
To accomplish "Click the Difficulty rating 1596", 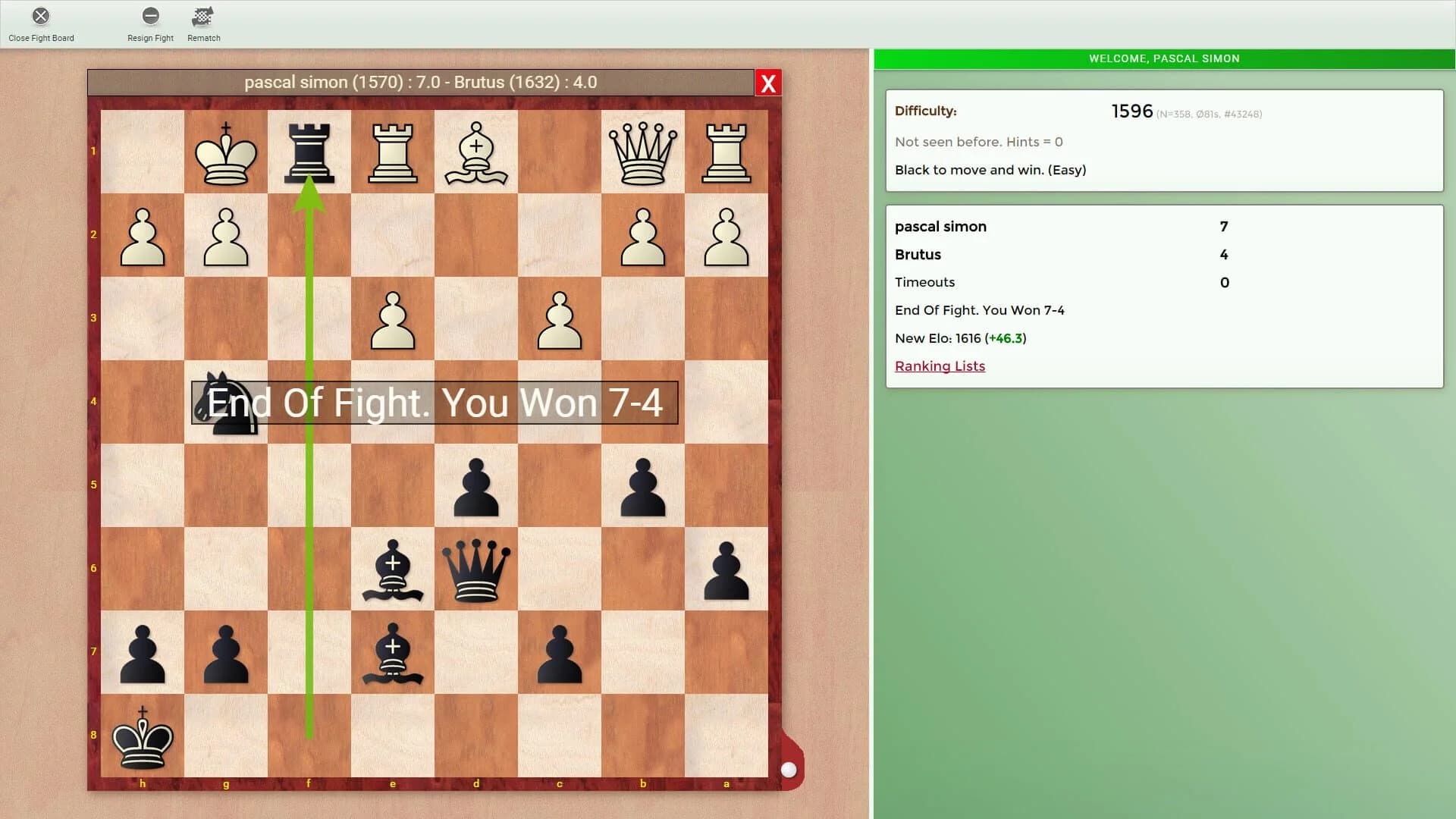I will coord(1131,111).
